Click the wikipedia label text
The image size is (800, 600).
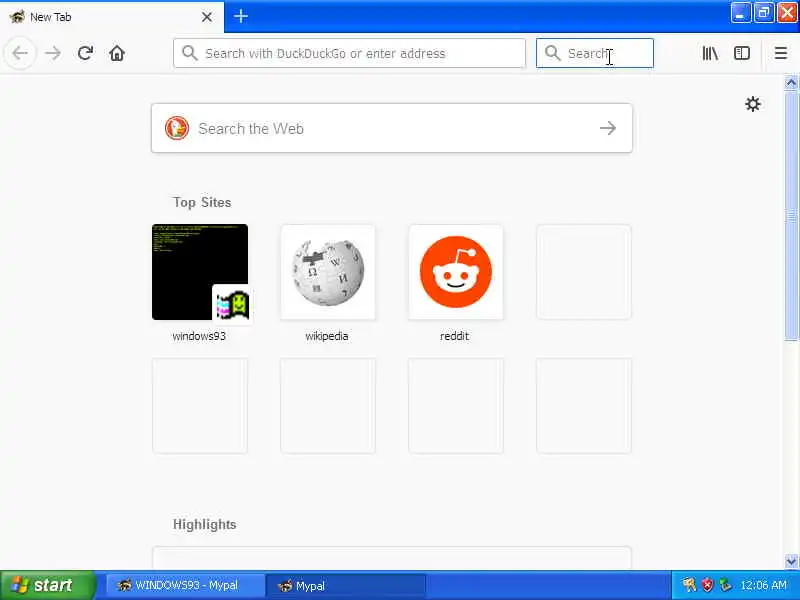click(x=327, y=336)
